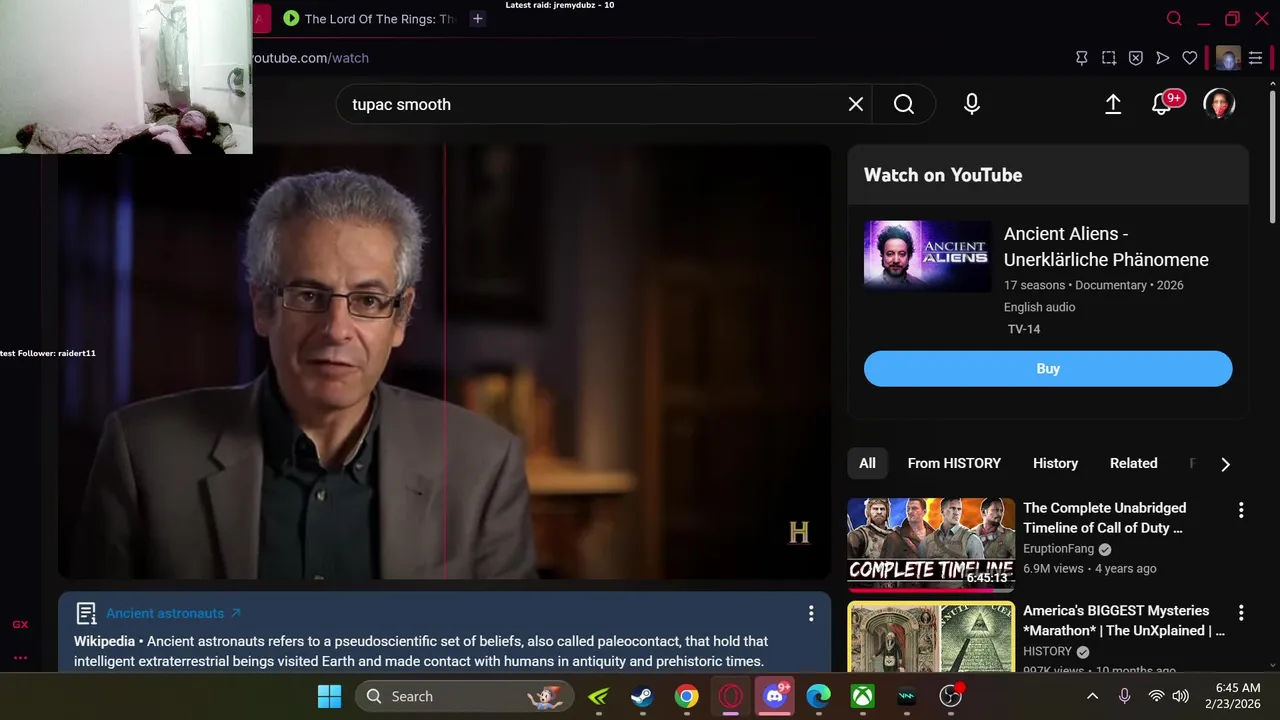Viewport: 1280px width, 720px height.
Task: Click the YouTube search magnifier button
Action: (904, 104)
